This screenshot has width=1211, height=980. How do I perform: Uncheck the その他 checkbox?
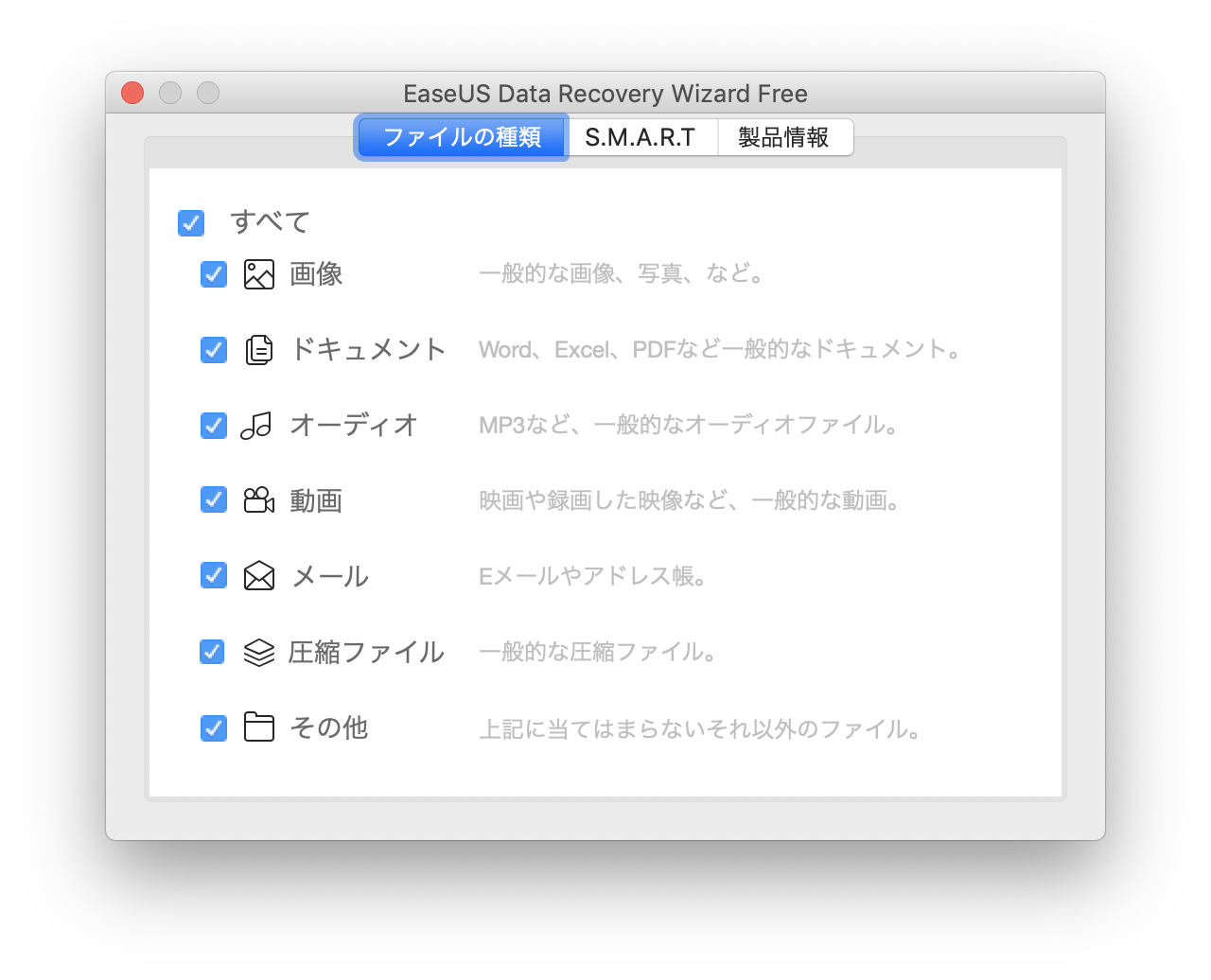(214, 727)
